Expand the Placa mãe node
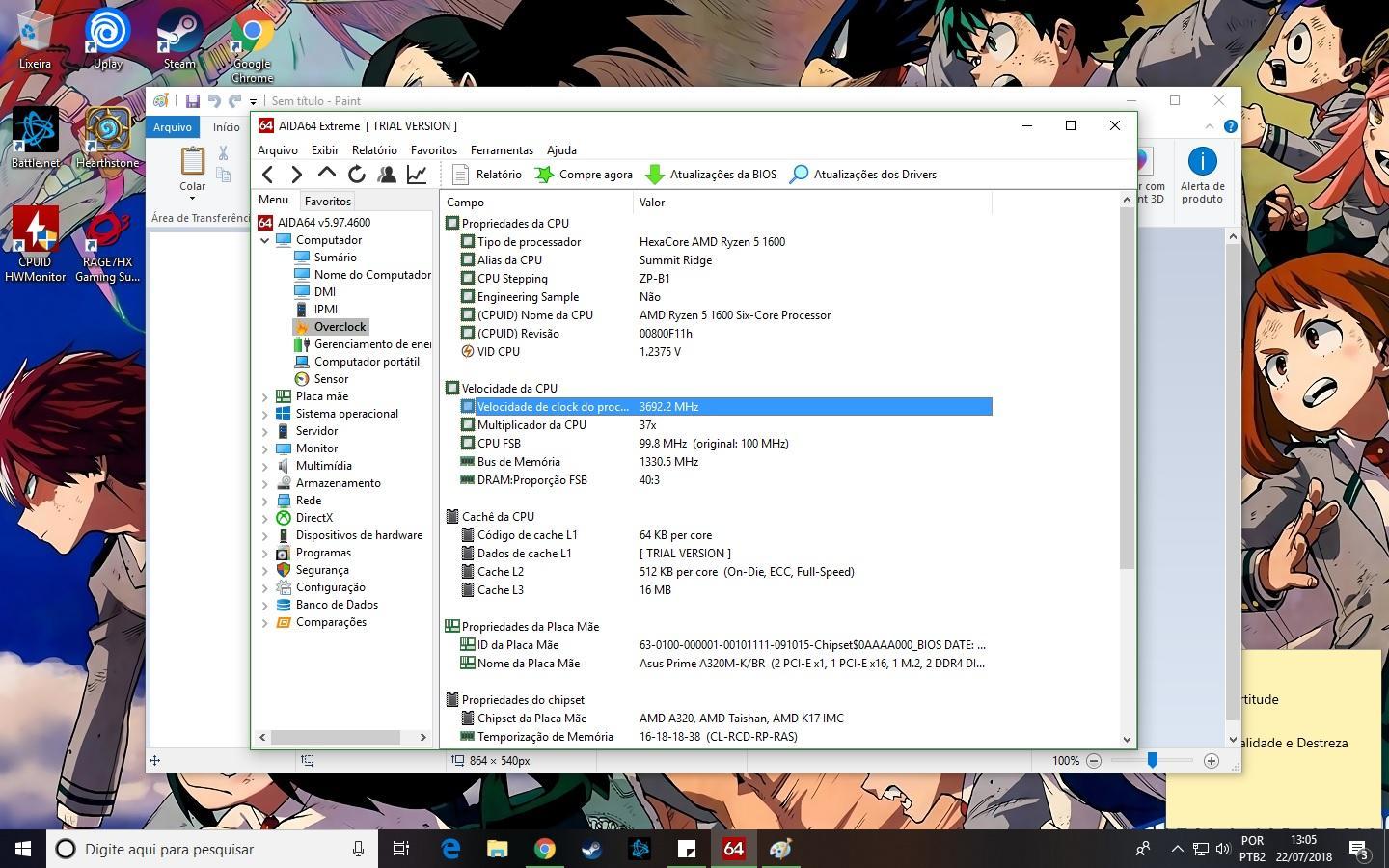 click(x=265, y=396)
